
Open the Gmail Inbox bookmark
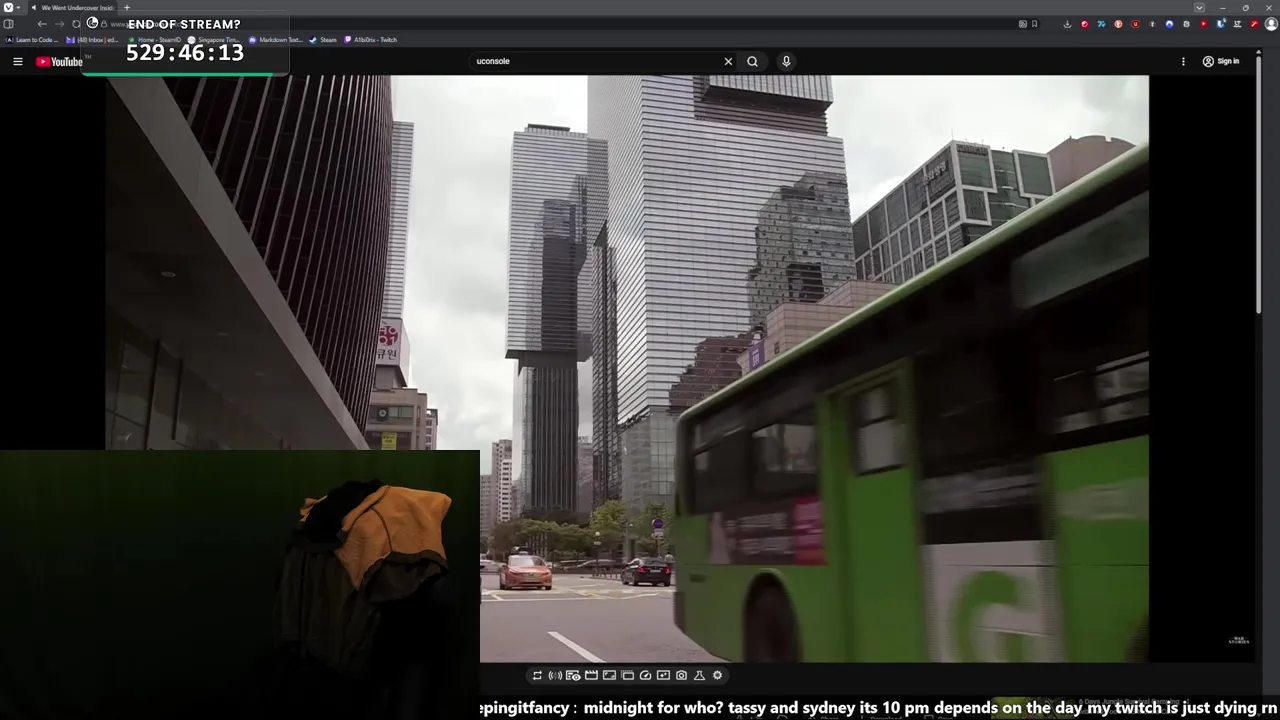click(93, 40)
